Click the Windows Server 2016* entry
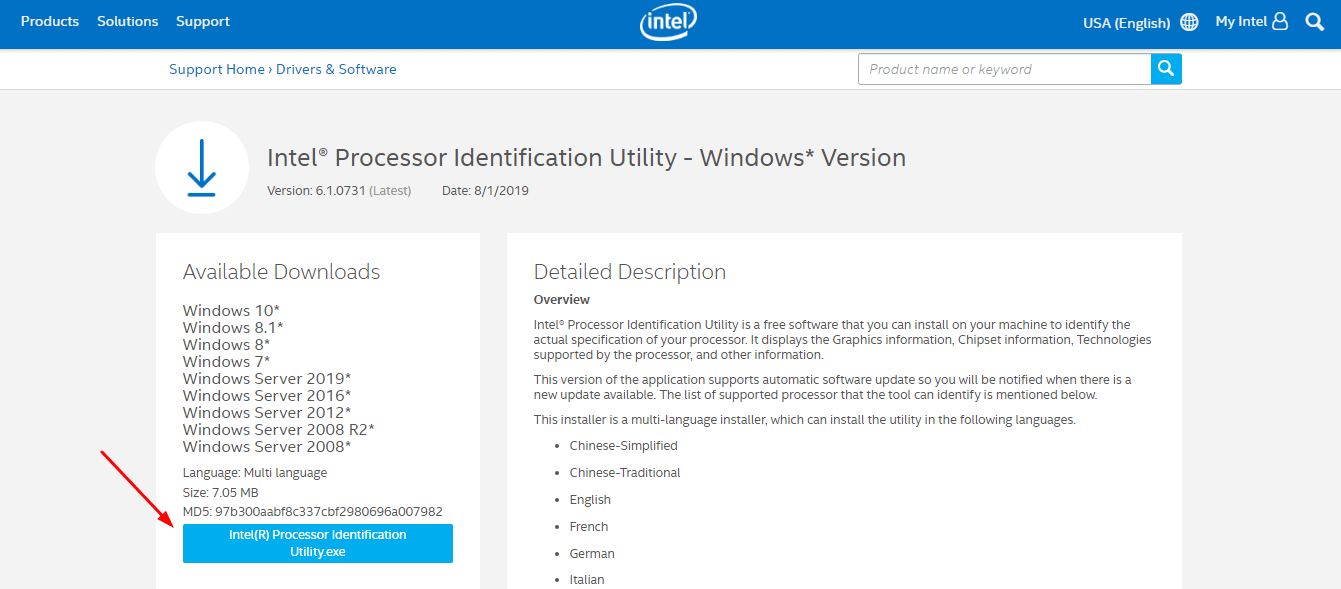Screen dimensions: 1341x589 [x=267, y=396]
